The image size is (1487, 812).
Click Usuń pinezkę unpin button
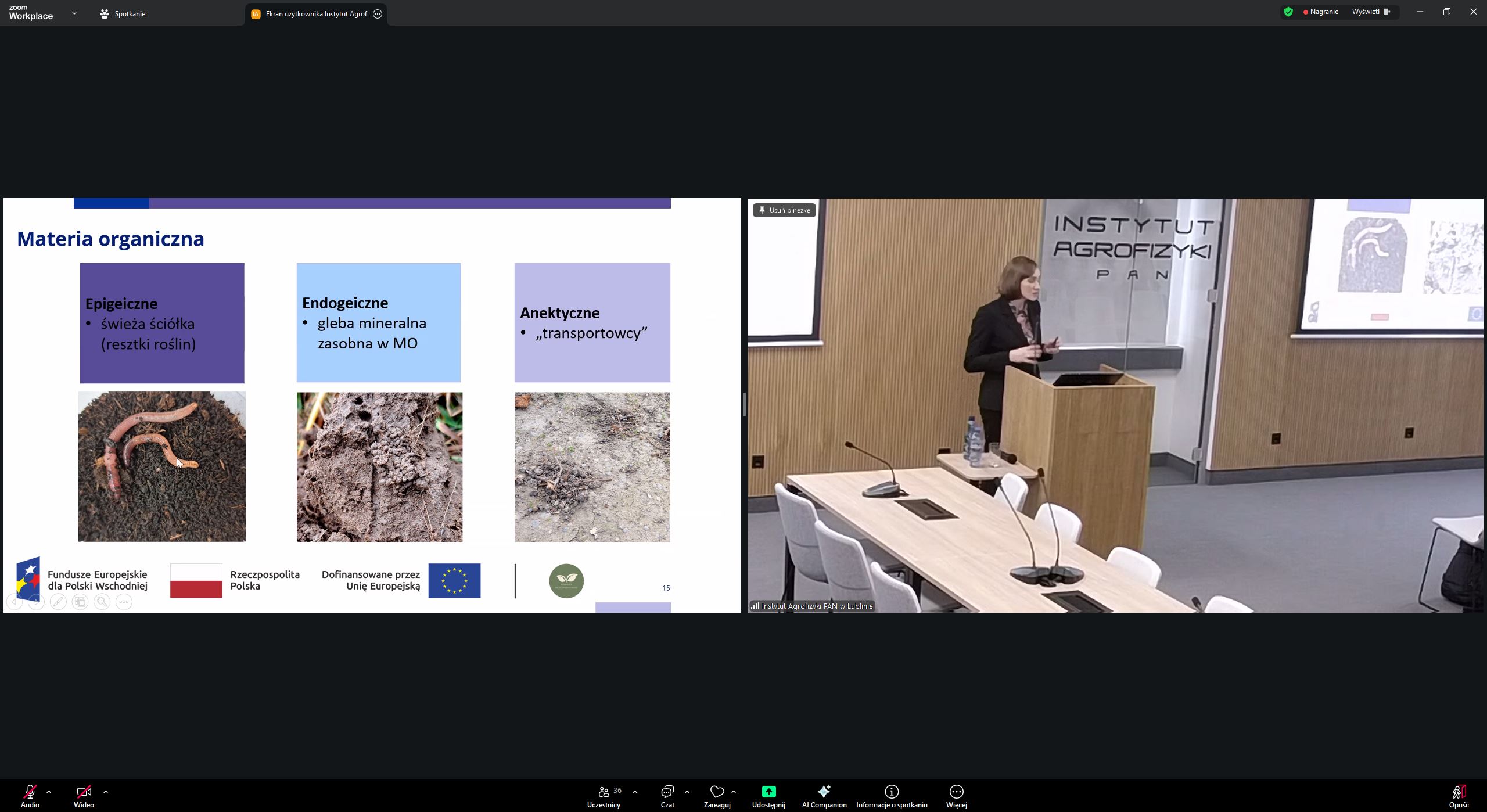click(x=784, y=210)
